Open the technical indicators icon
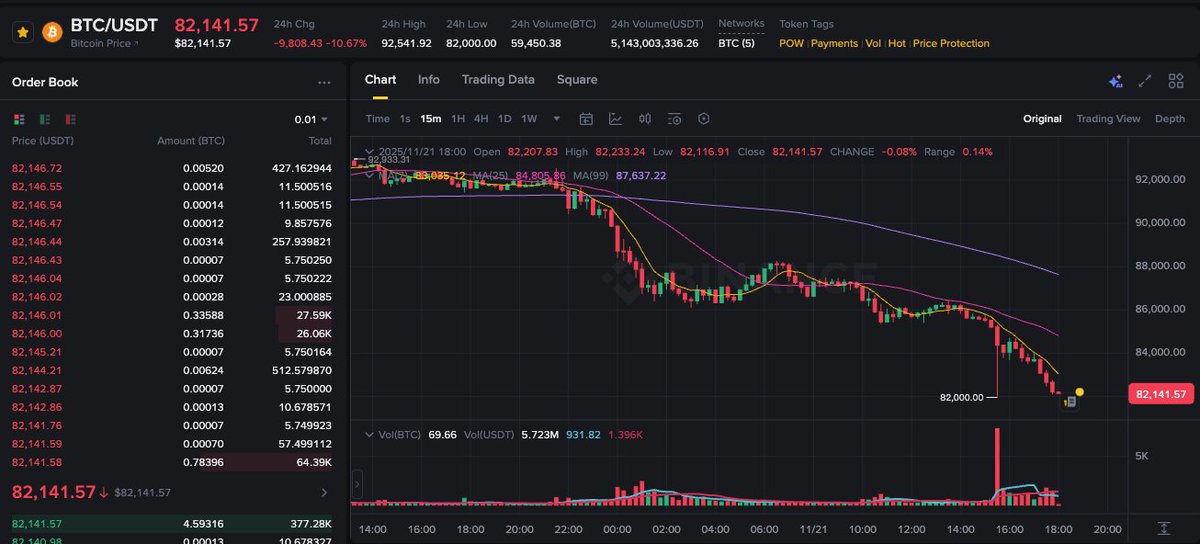Viewport: 1200px width, 544px height. [615, 119]
